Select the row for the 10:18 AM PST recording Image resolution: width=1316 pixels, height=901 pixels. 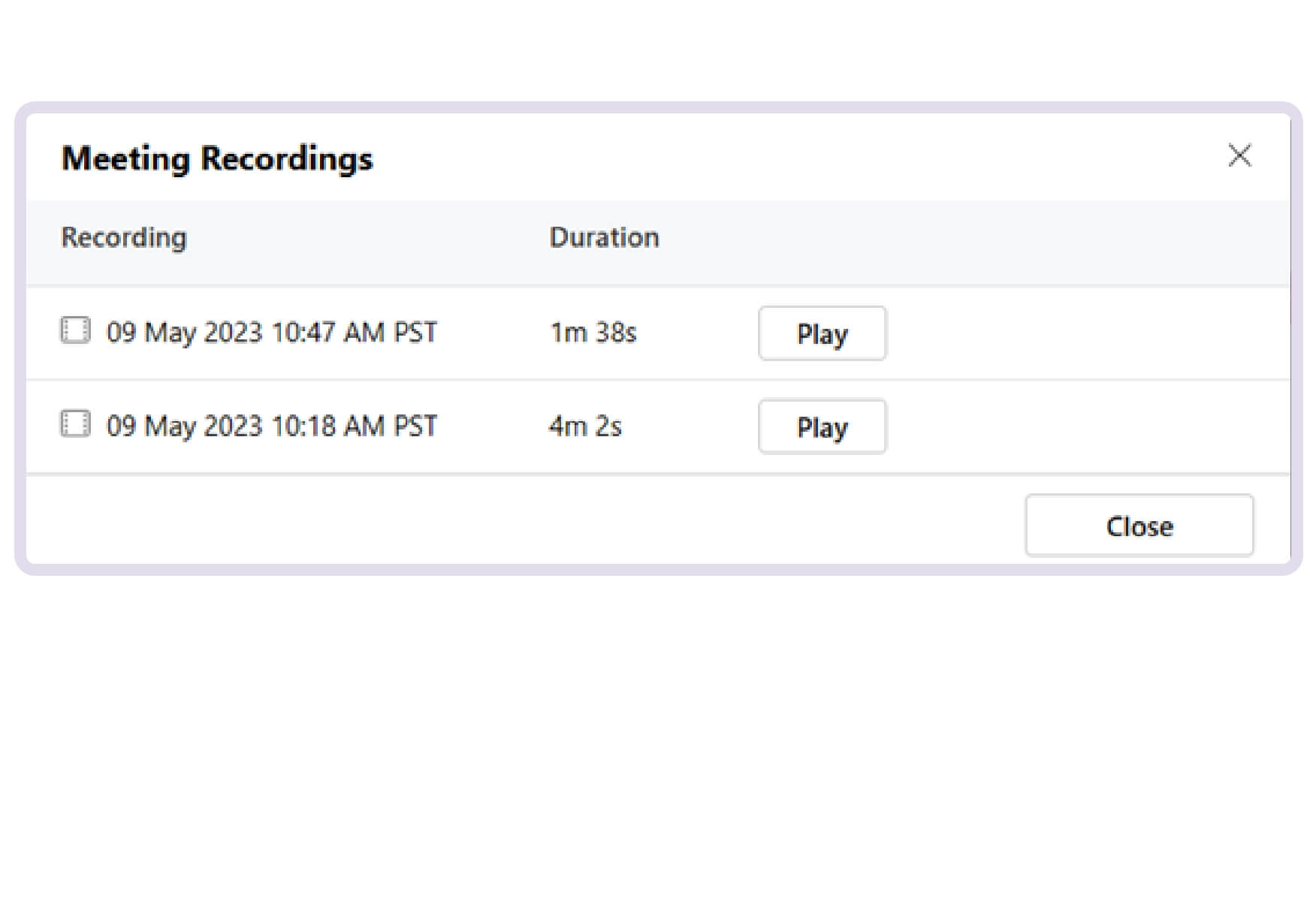(272, 425)
